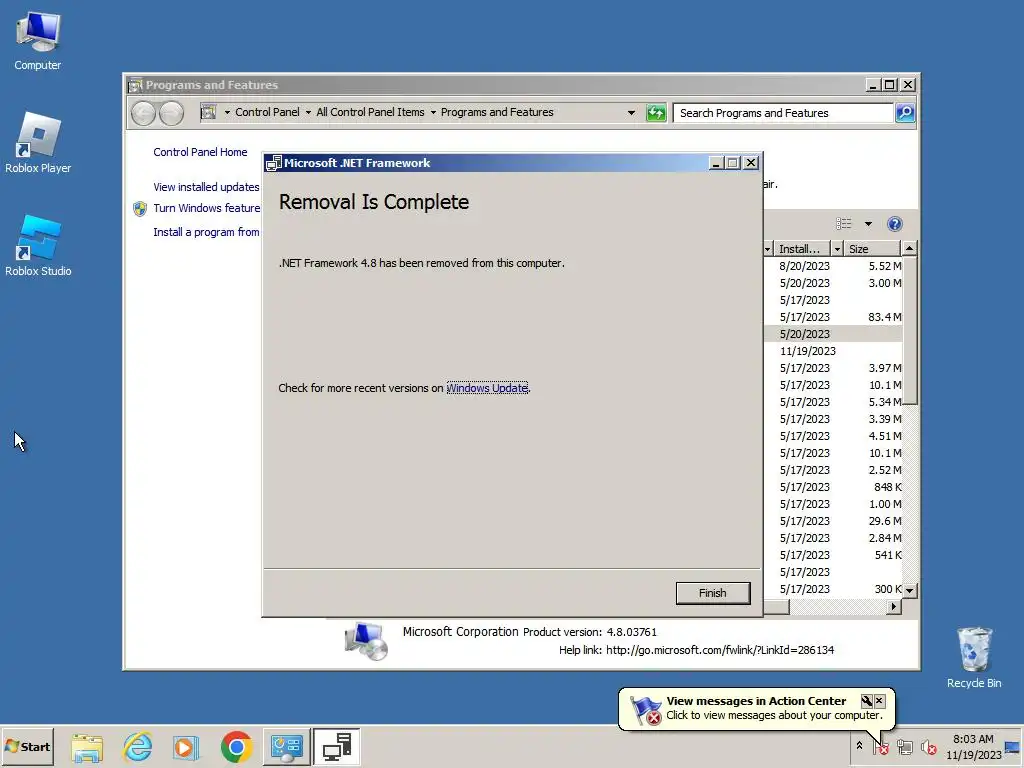Switch to the .NET Framework setup taskbar button
Image resolution: width=1024 pixels, height=768 pixels.
pos(336,746)
